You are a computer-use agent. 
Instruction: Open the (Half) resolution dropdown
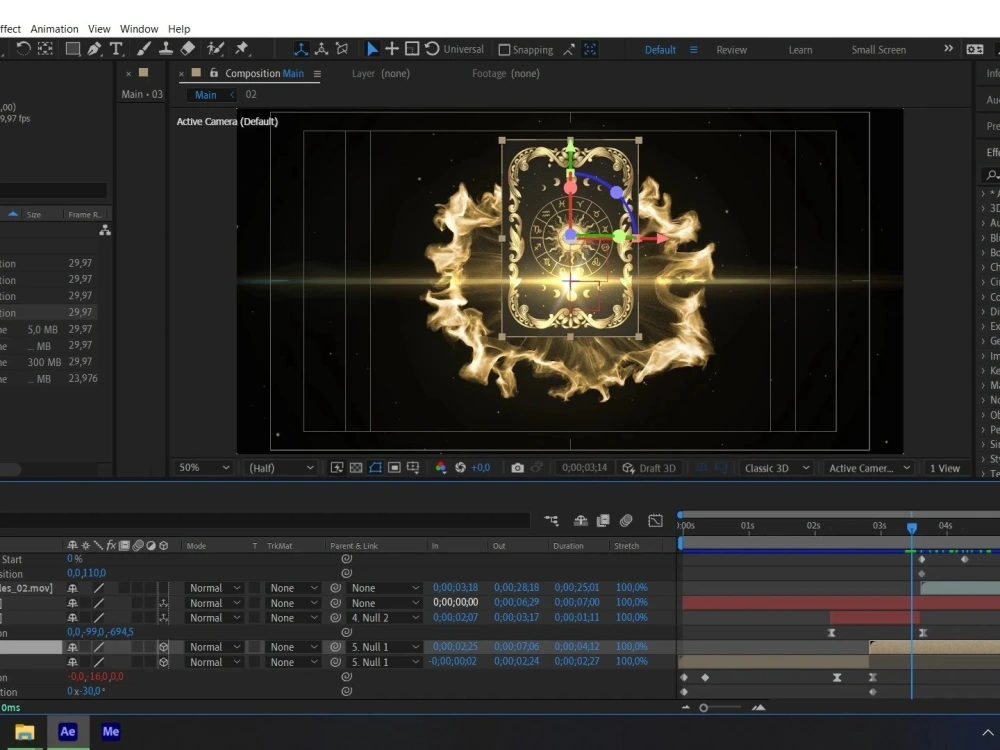pos(281,468)
